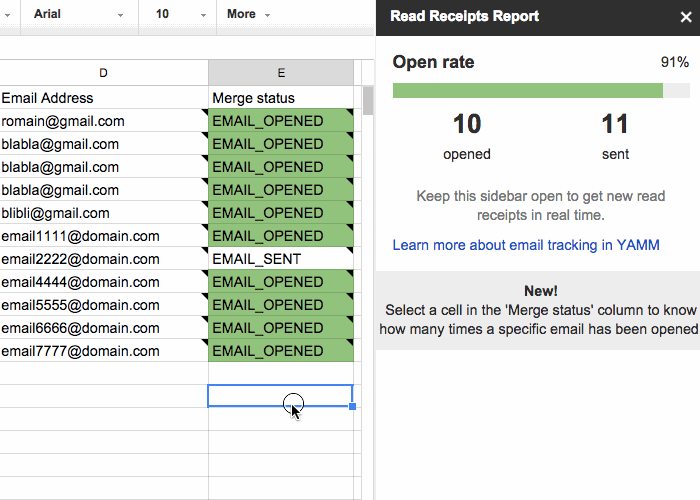
Task: Select the Merge status header cell
Action: tap(280, 98)
